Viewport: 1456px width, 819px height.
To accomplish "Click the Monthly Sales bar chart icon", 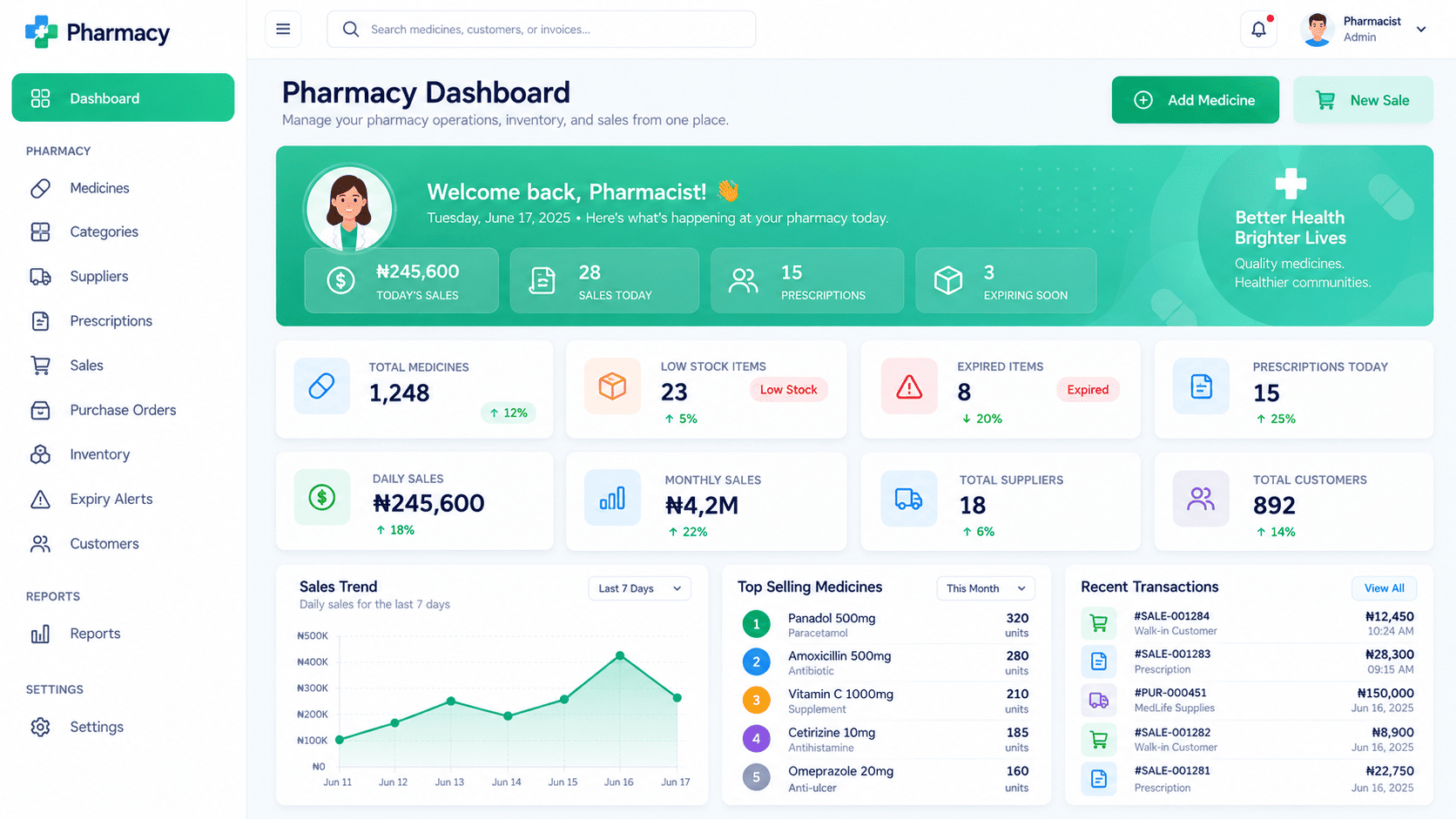I will coord(612,498).
